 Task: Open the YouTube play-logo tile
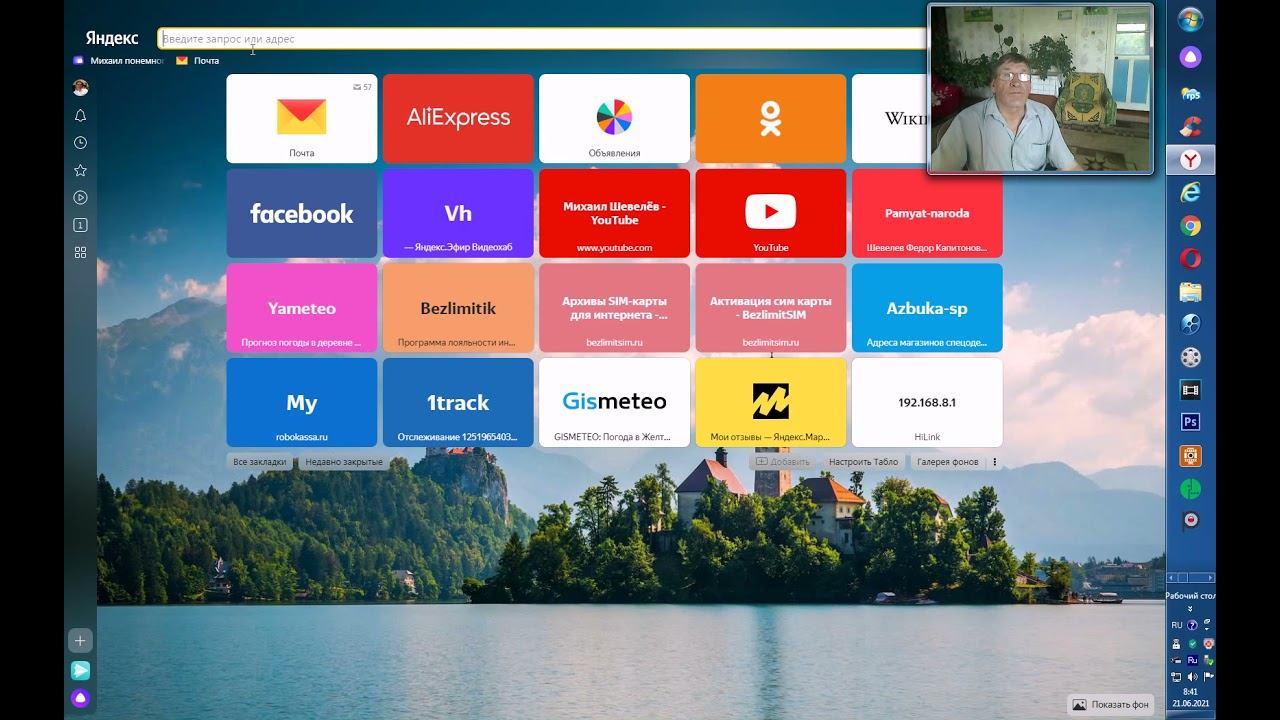tap(770, 213)
